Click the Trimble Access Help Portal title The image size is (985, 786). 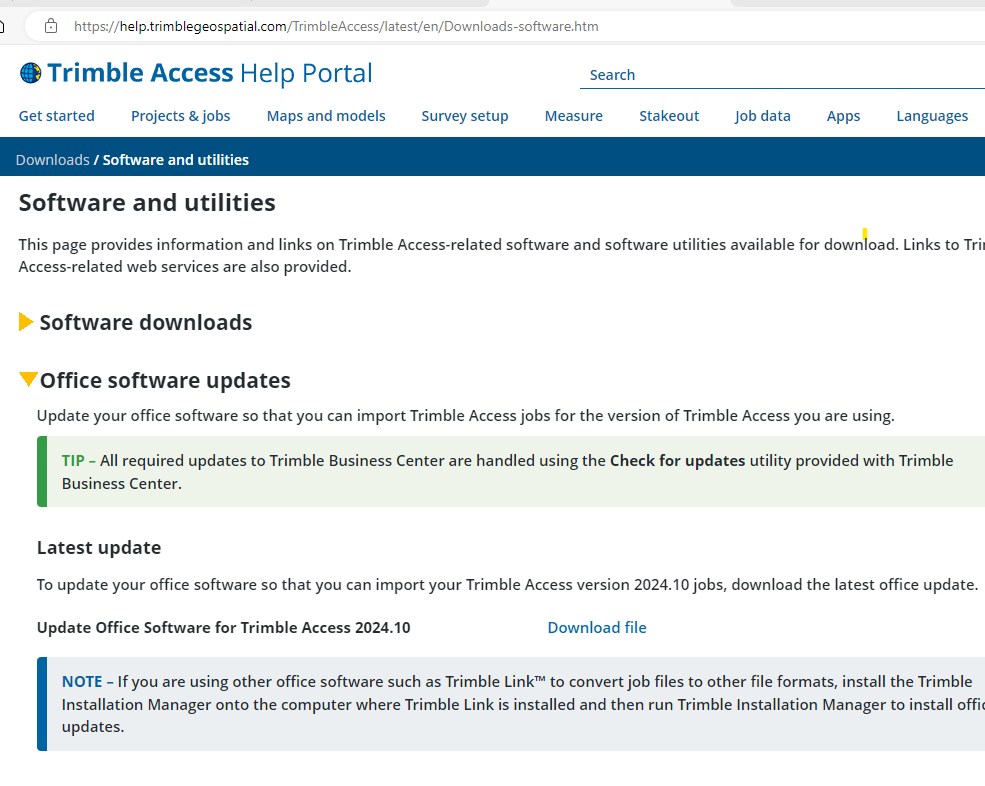point(210,74)
